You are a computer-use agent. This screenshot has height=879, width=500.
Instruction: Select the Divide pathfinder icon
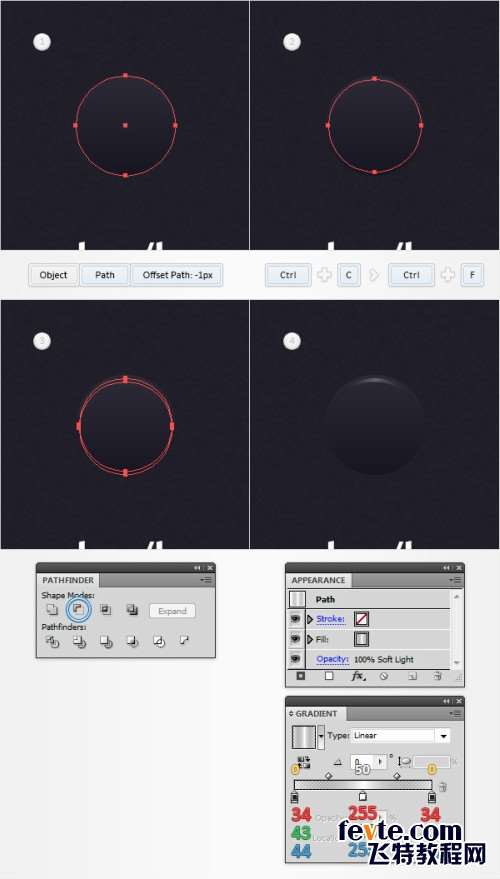[52, 641]
